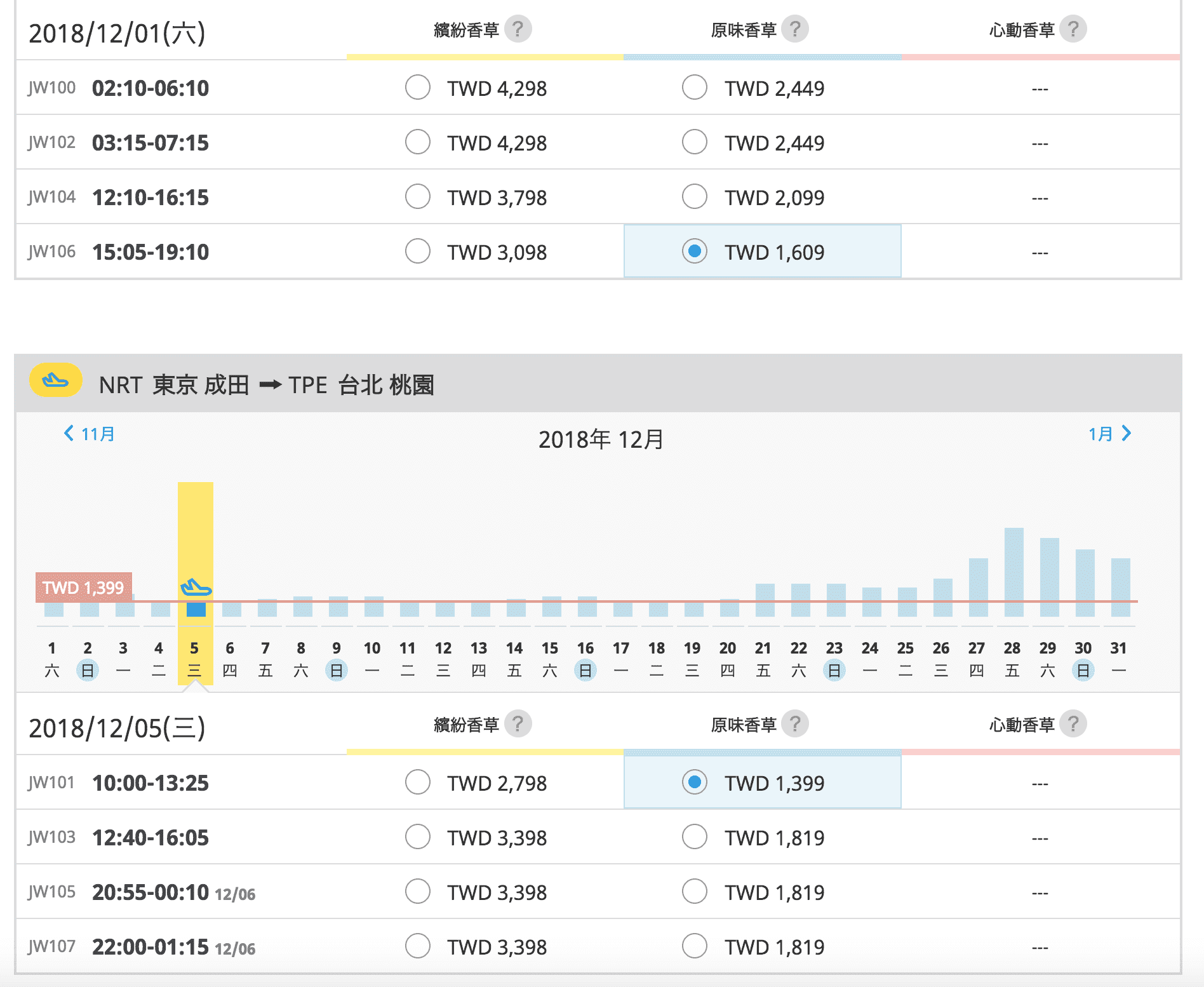This screenshot has width=1204, height=987.
Task: Choose JW103 繽紛香草 fare TWD 3,398
Action: point(418,837)
